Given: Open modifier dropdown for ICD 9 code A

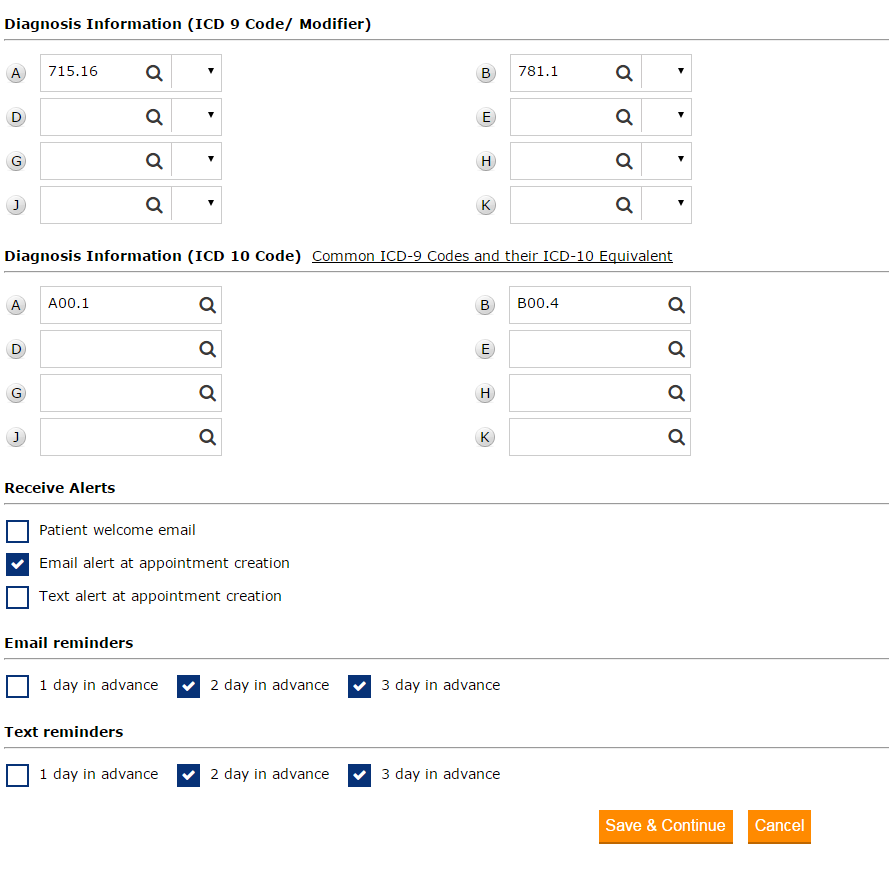Looking at the screenshot, I should (x=197, y=73).
